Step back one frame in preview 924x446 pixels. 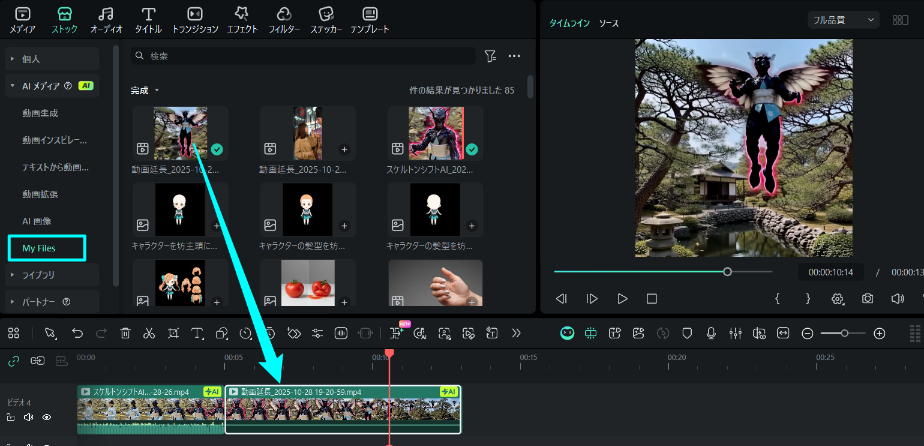561,299
